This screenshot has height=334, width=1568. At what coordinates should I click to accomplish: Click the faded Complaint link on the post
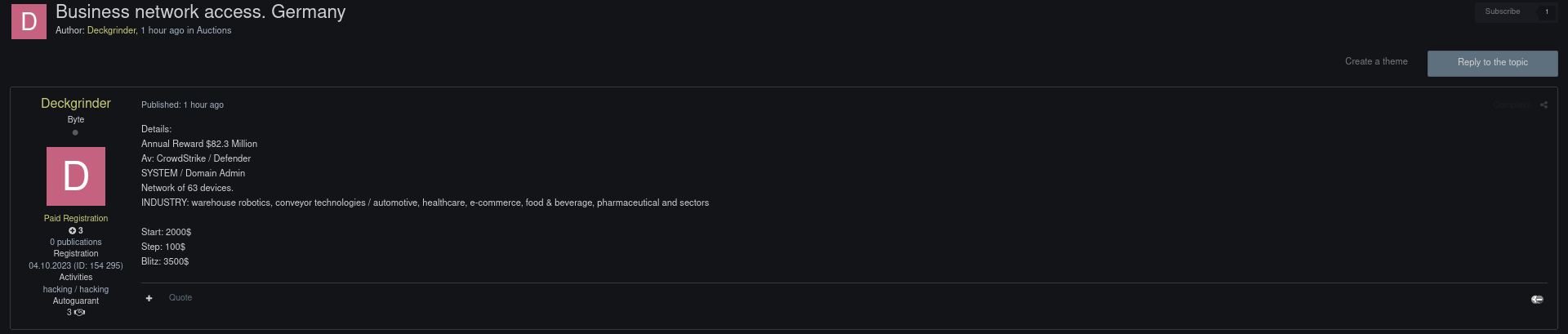point(1512,105)
